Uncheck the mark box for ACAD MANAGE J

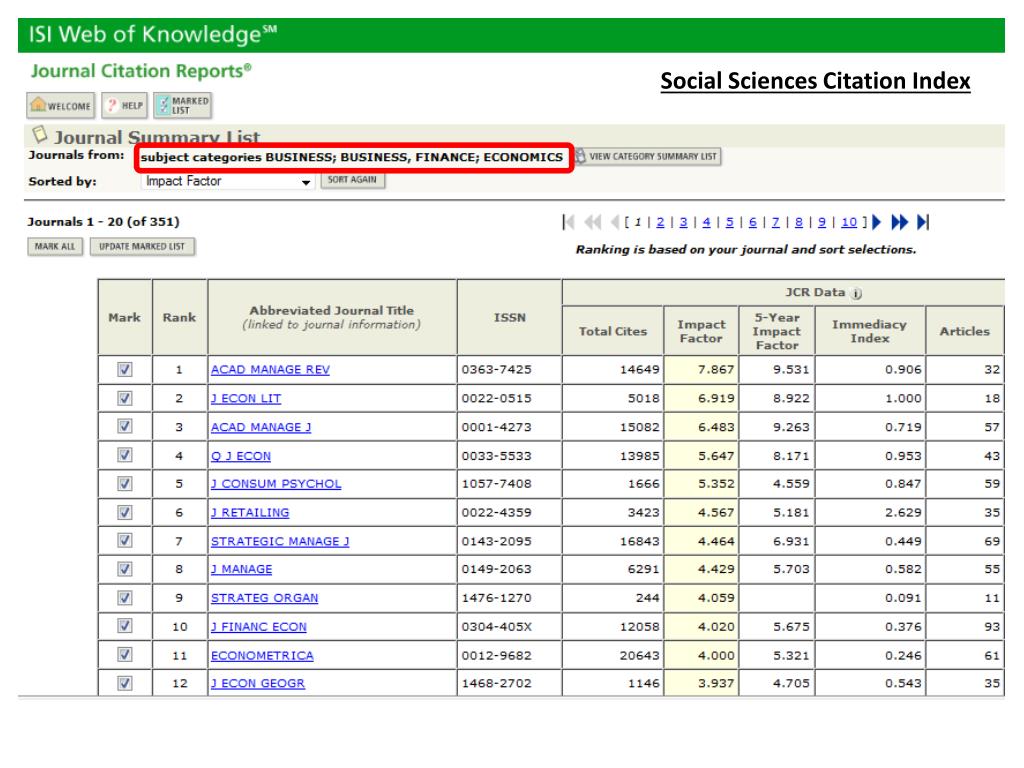click(125, 426)
